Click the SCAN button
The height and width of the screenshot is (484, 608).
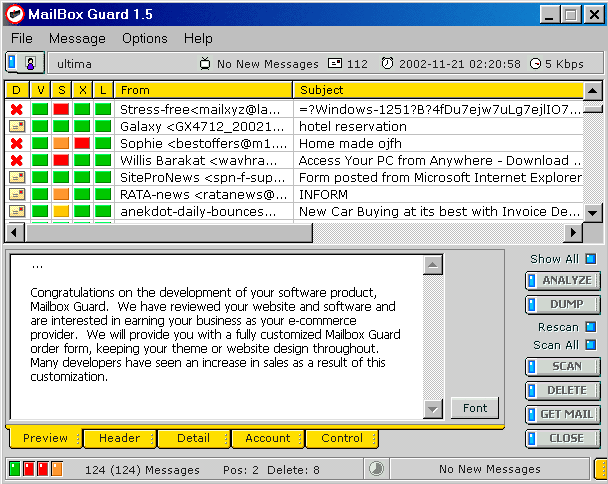pyautogui.click(x=563, y=366)
